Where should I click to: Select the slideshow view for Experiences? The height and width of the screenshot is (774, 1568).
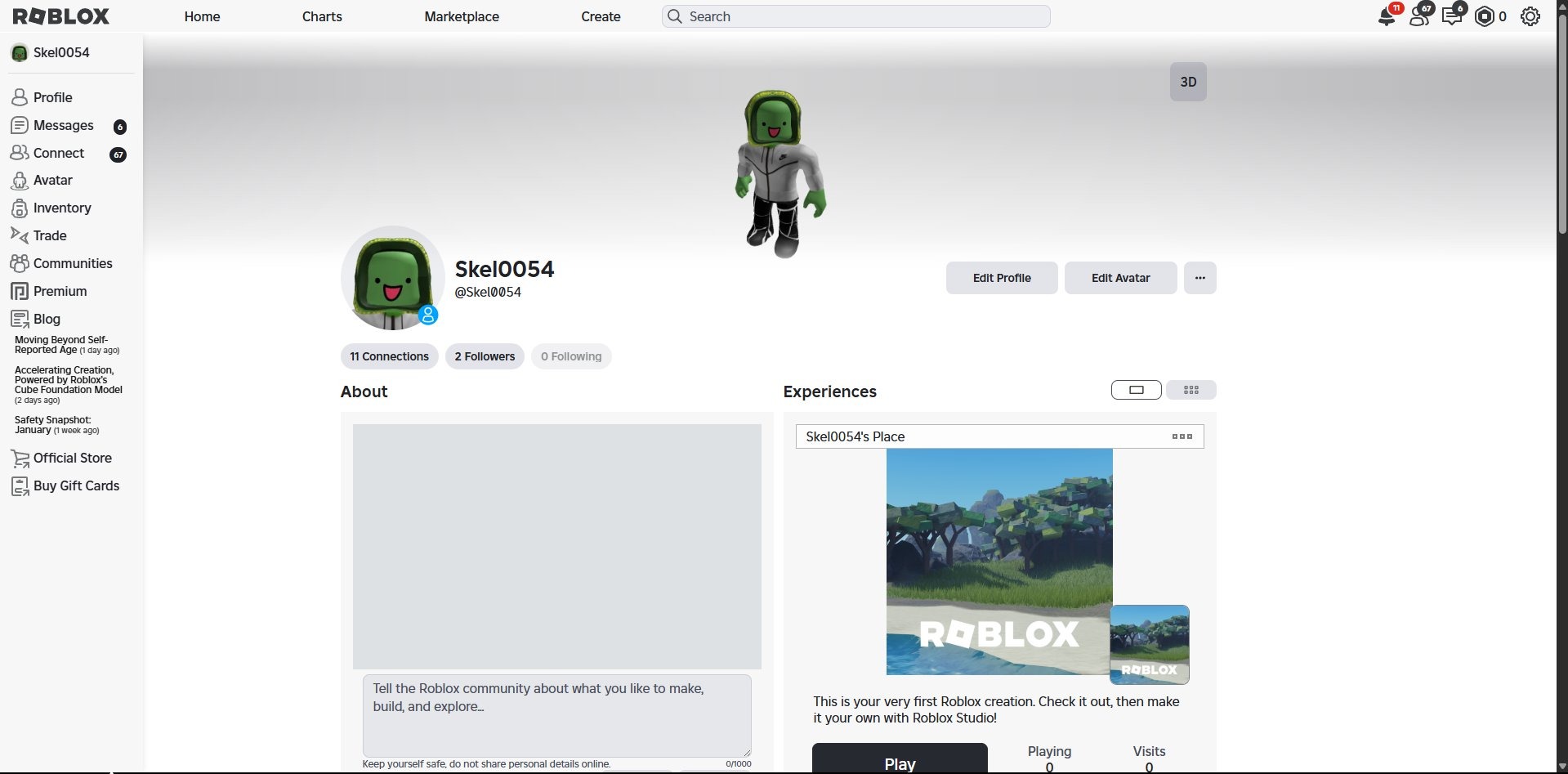pos(1136,390)
